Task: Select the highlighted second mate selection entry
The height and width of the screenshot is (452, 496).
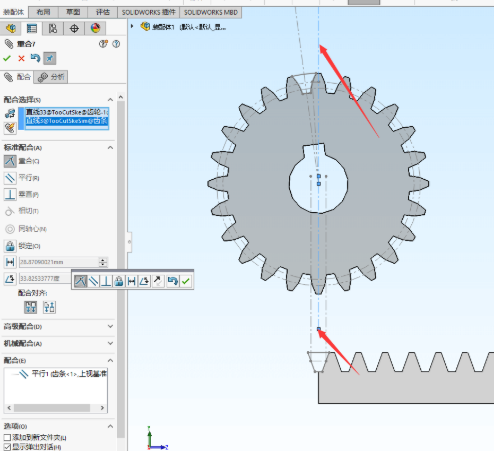Action: pos(67,121)
